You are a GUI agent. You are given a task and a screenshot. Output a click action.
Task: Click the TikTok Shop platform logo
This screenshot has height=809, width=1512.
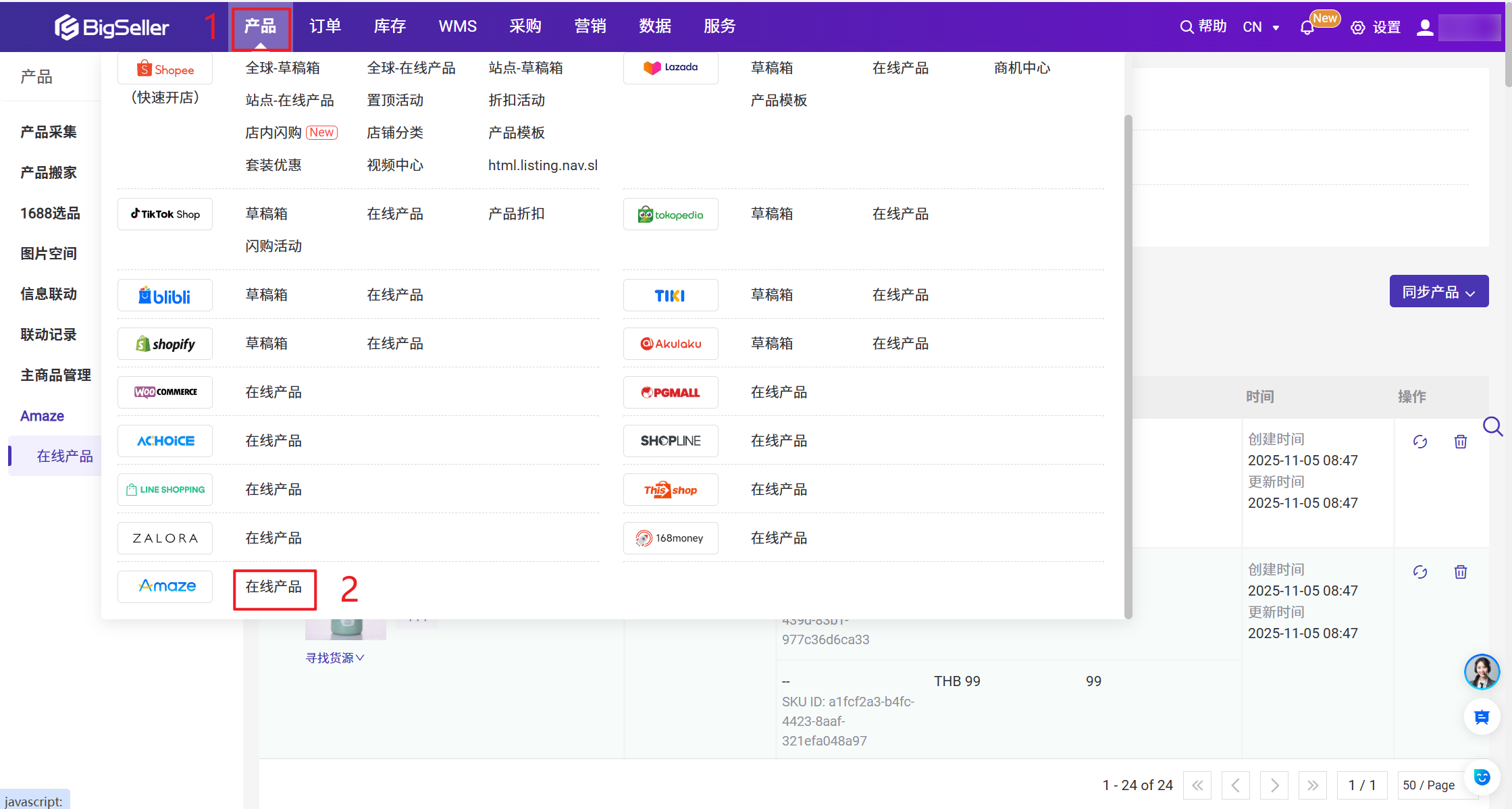[165, 214]
